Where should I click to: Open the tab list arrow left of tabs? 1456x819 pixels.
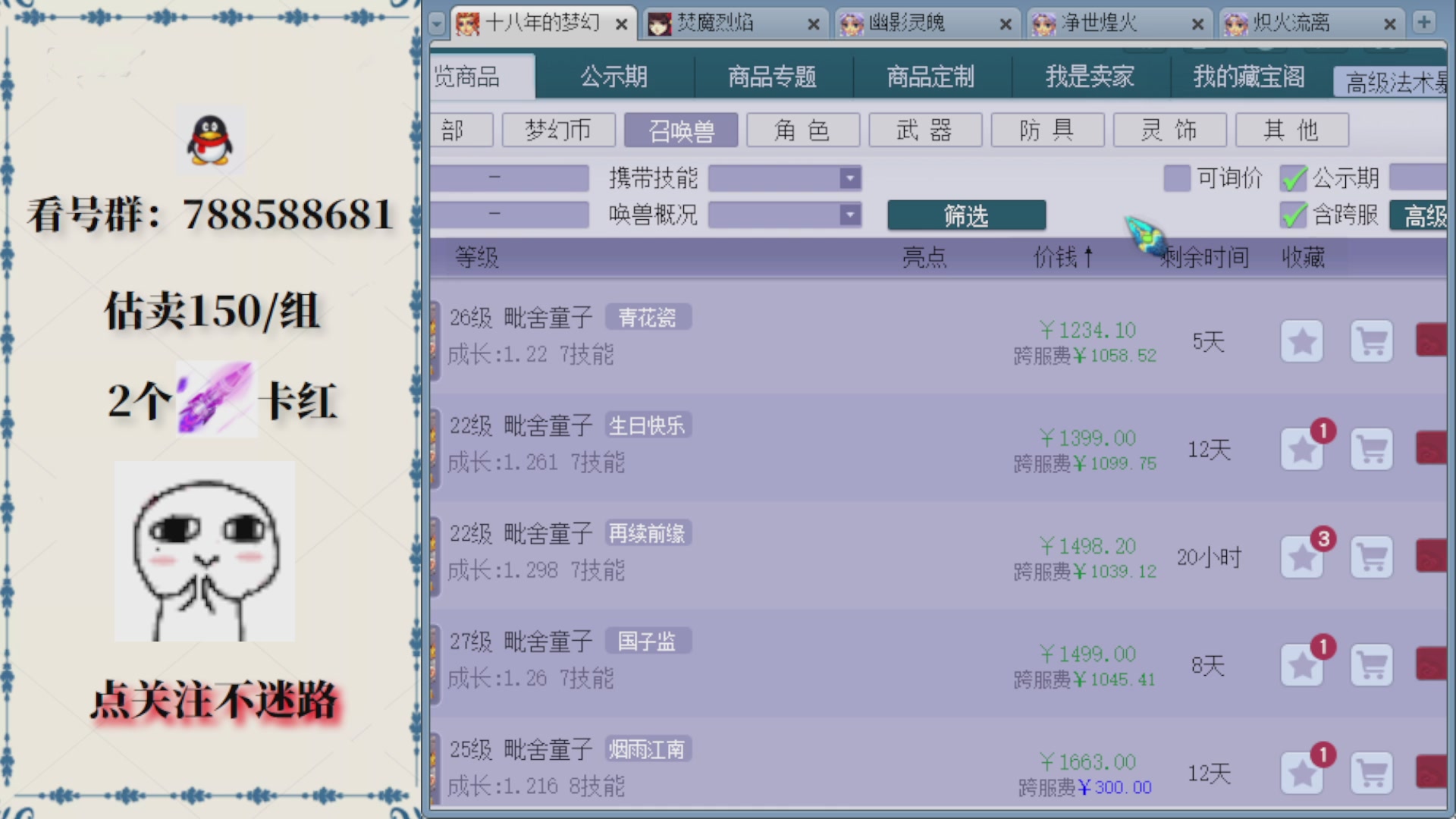[436, 24]
